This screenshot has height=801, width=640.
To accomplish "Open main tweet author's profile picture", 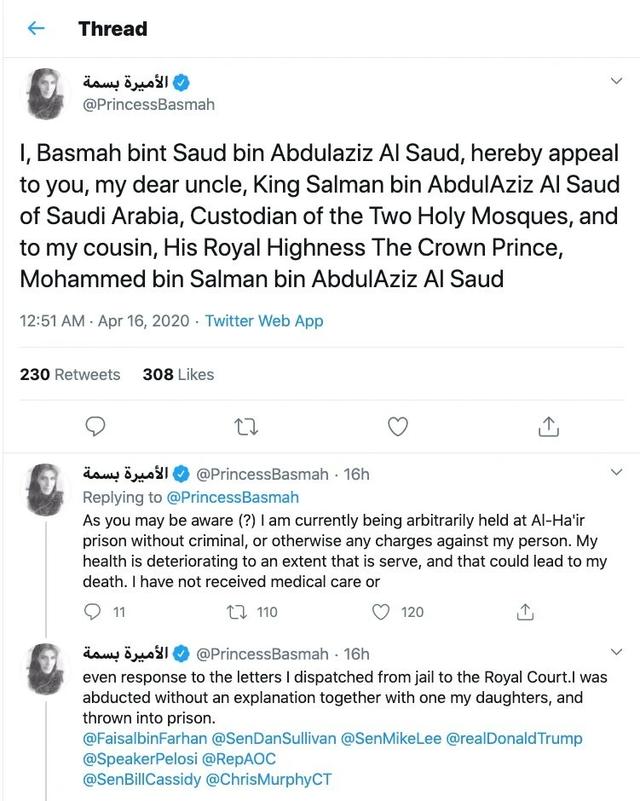I will pos(45,93).
